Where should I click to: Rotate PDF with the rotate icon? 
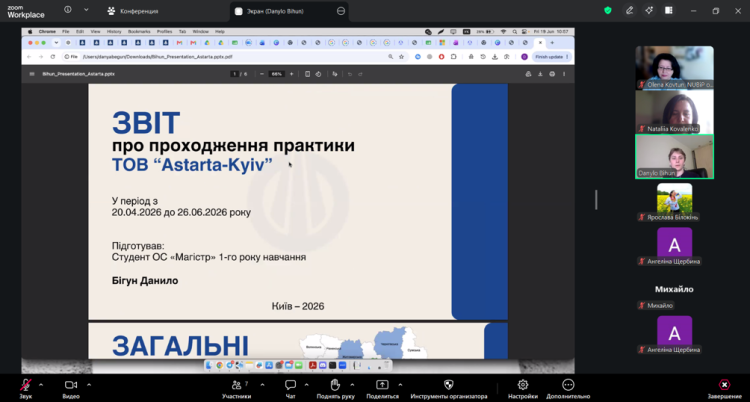click(x=319, y=74)
